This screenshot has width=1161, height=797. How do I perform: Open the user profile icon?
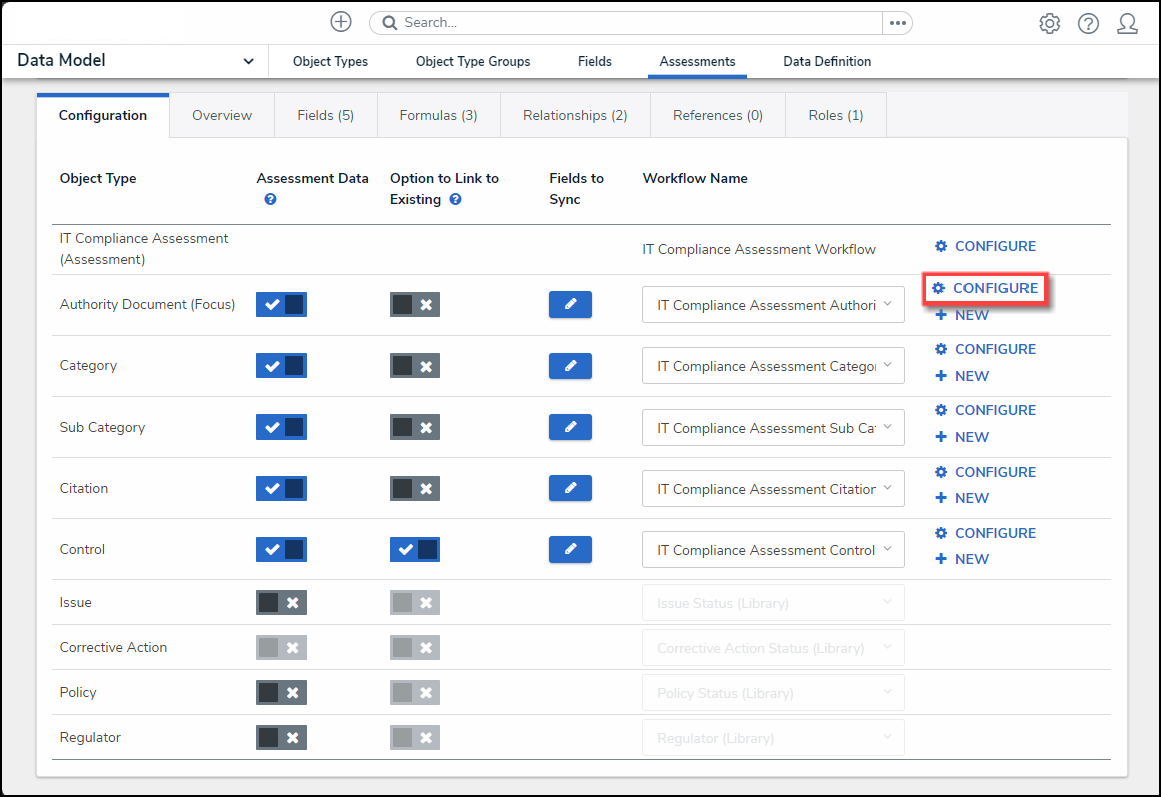(x=1127, y=23)
